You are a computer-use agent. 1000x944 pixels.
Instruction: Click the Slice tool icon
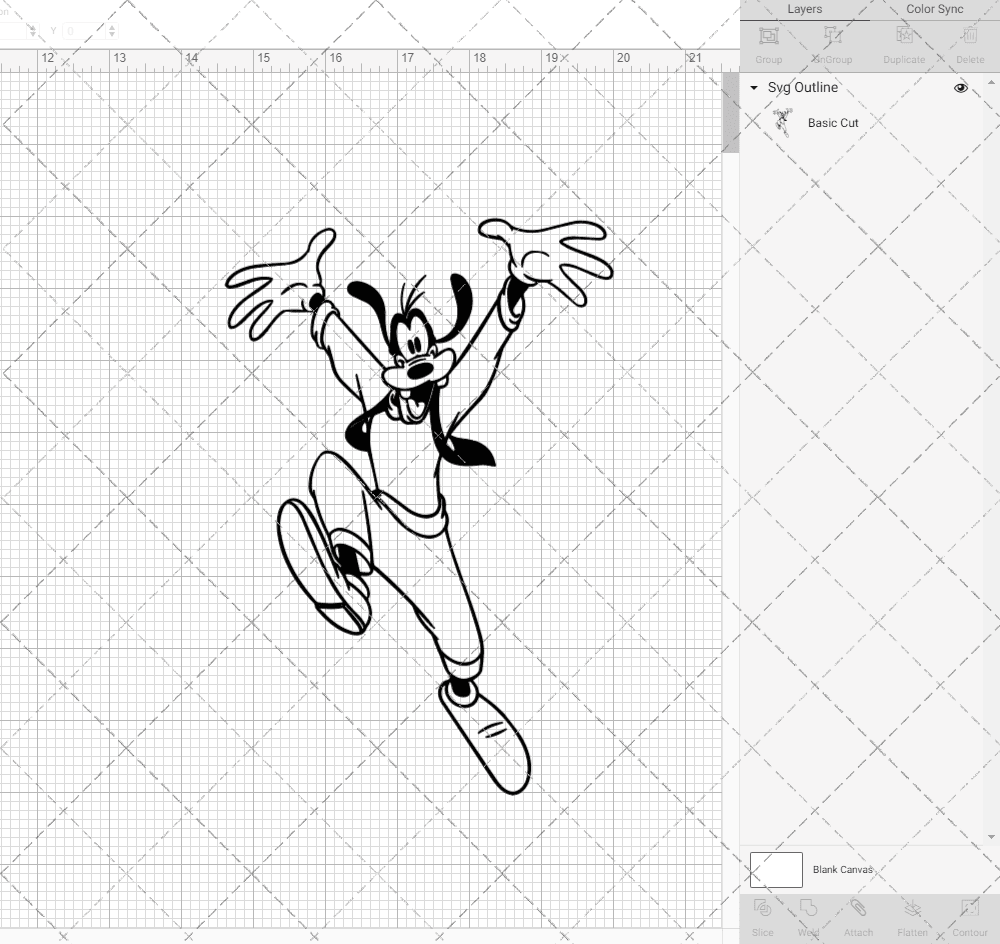point(762,908)
